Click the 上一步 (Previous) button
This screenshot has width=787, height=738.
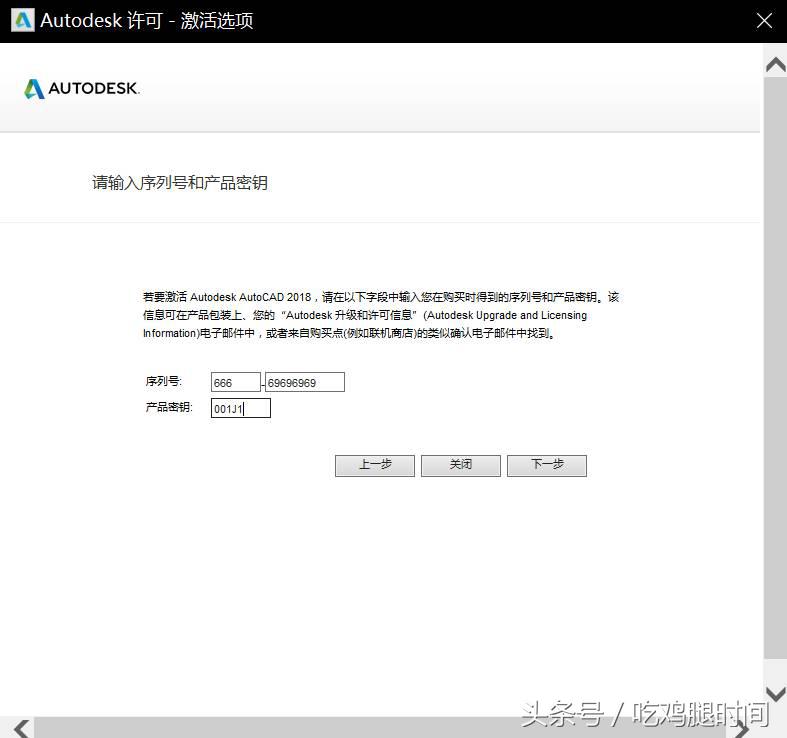tap(375, 465)
